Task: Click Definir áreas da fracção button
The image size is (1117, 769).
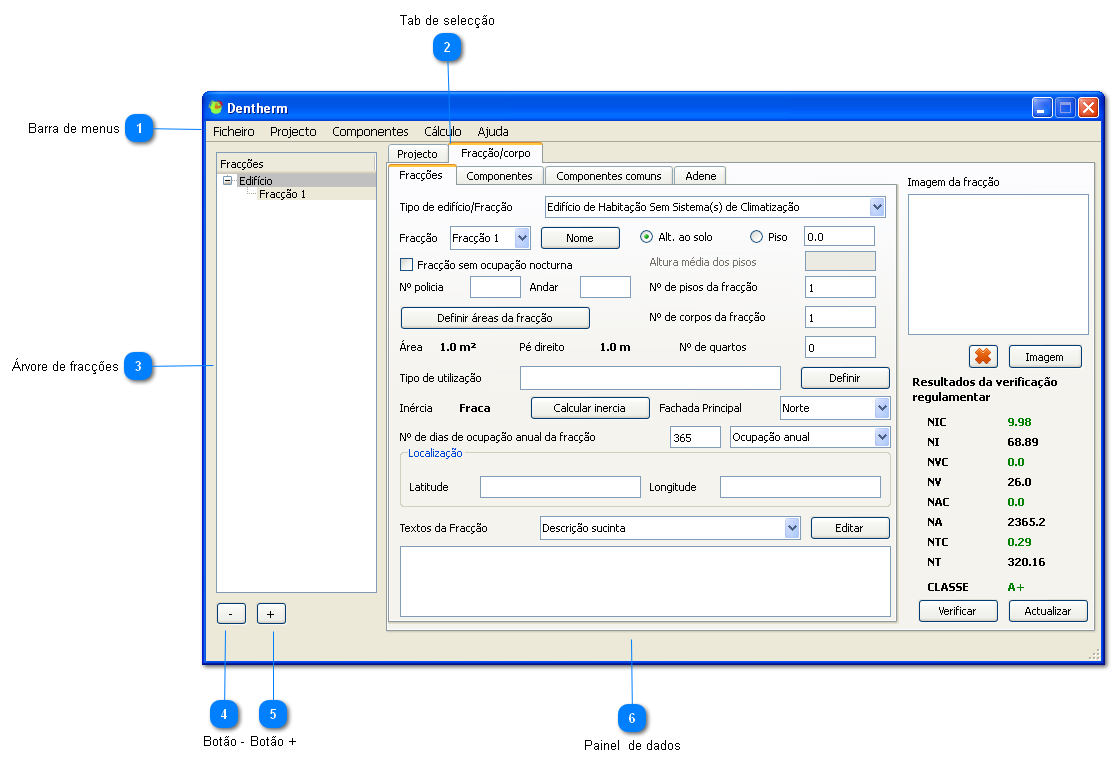Action: pos(495,318)
